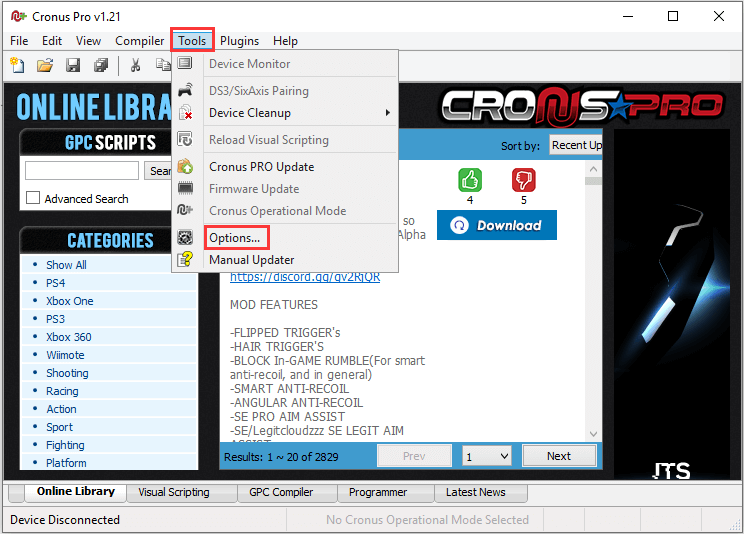Click the GPC scripts search field

click(82, 170)
